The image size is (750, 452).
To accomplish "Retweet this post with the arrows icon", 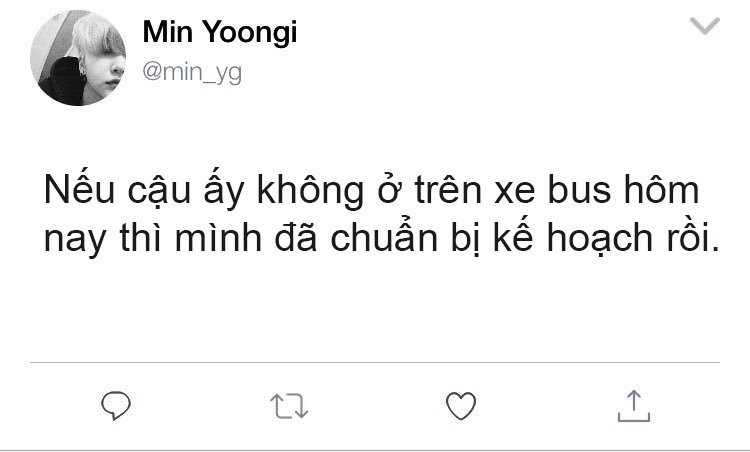I will tap(289, 406).
